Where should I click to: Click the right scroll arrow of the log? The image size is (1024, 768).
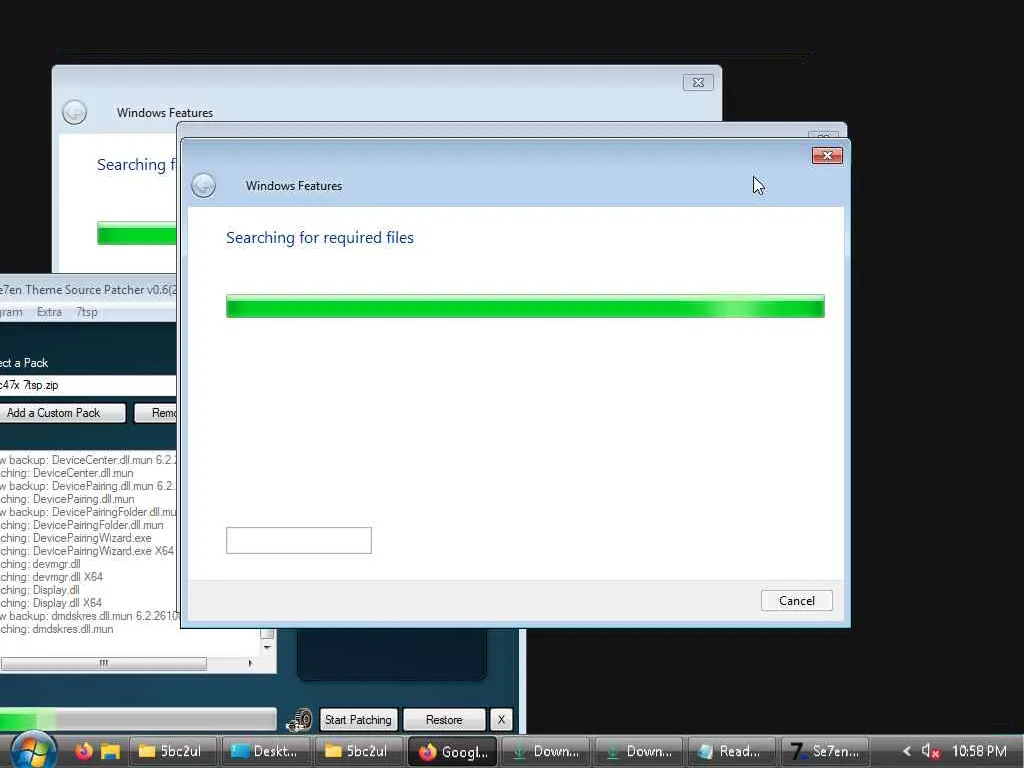250,664
